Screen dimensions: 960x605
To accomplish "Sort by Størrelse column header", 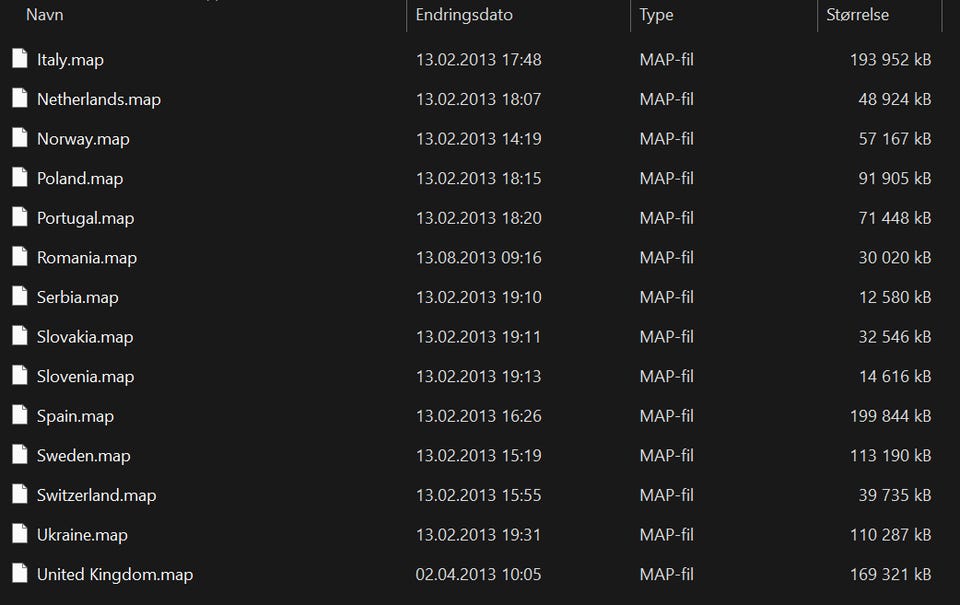I will (857, 15).
